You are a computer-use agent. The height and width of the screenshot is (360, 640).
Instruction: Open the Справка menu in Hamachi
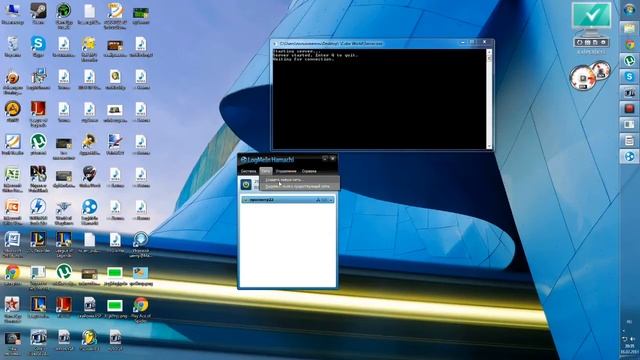(x=309, y=171)
